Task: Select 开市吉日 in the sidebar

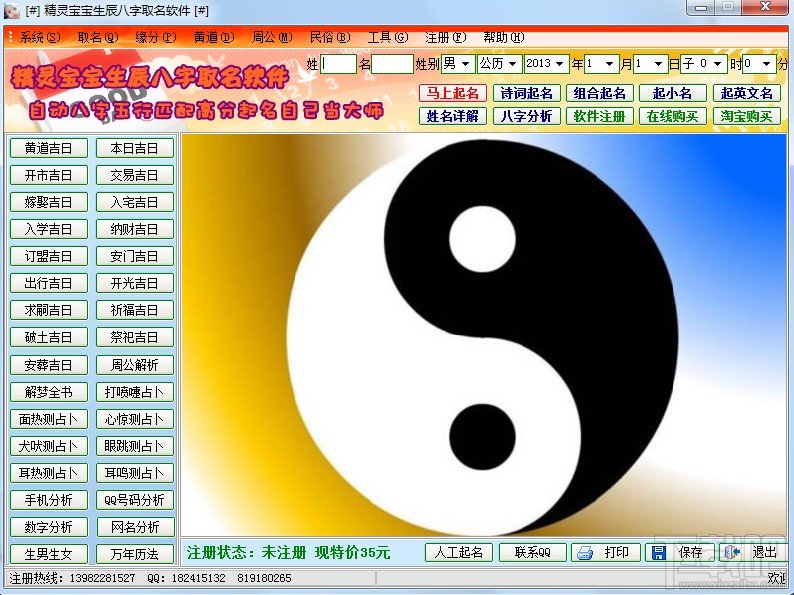Action: [49, 175]
